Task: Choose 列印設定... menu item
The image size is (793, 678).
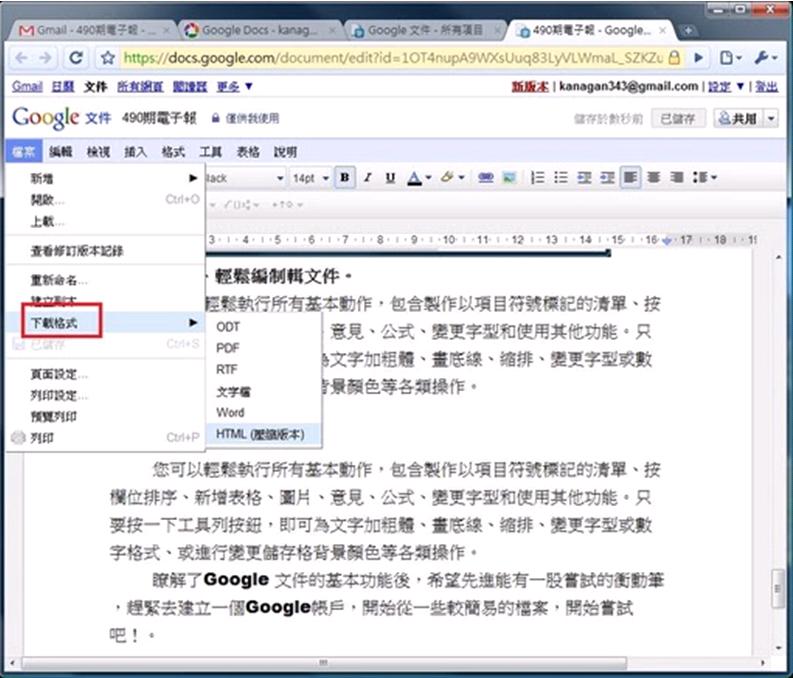Action: tap(106, 395)
